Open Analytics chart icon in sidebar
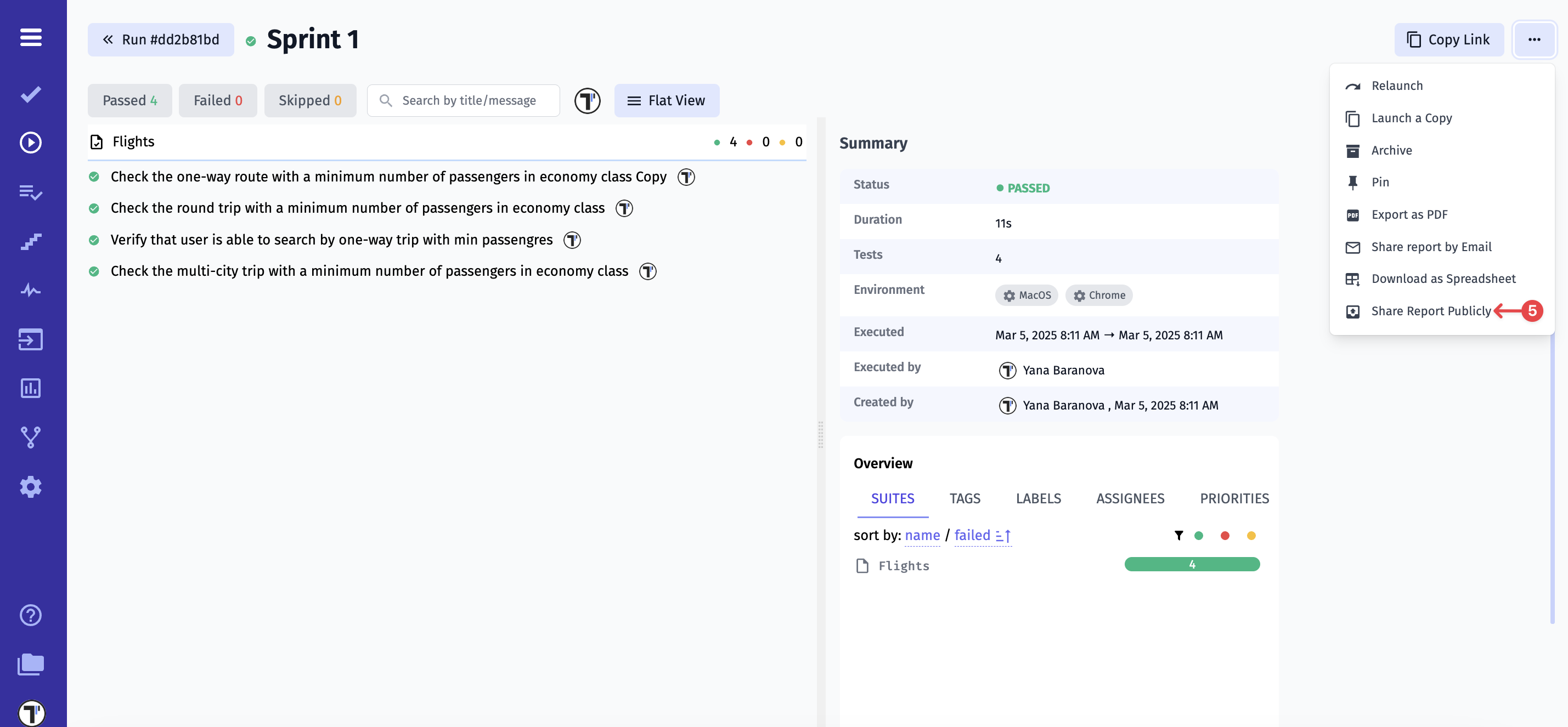1568x727 pixels. [30, 388]
